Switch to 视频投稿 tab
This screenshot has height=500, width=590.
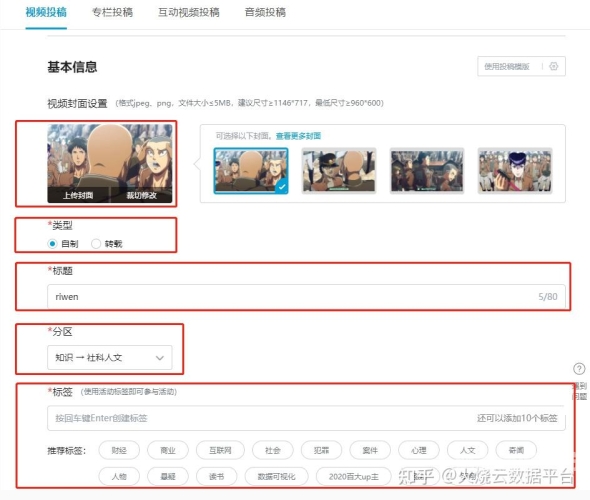click(x=46, y=12)
